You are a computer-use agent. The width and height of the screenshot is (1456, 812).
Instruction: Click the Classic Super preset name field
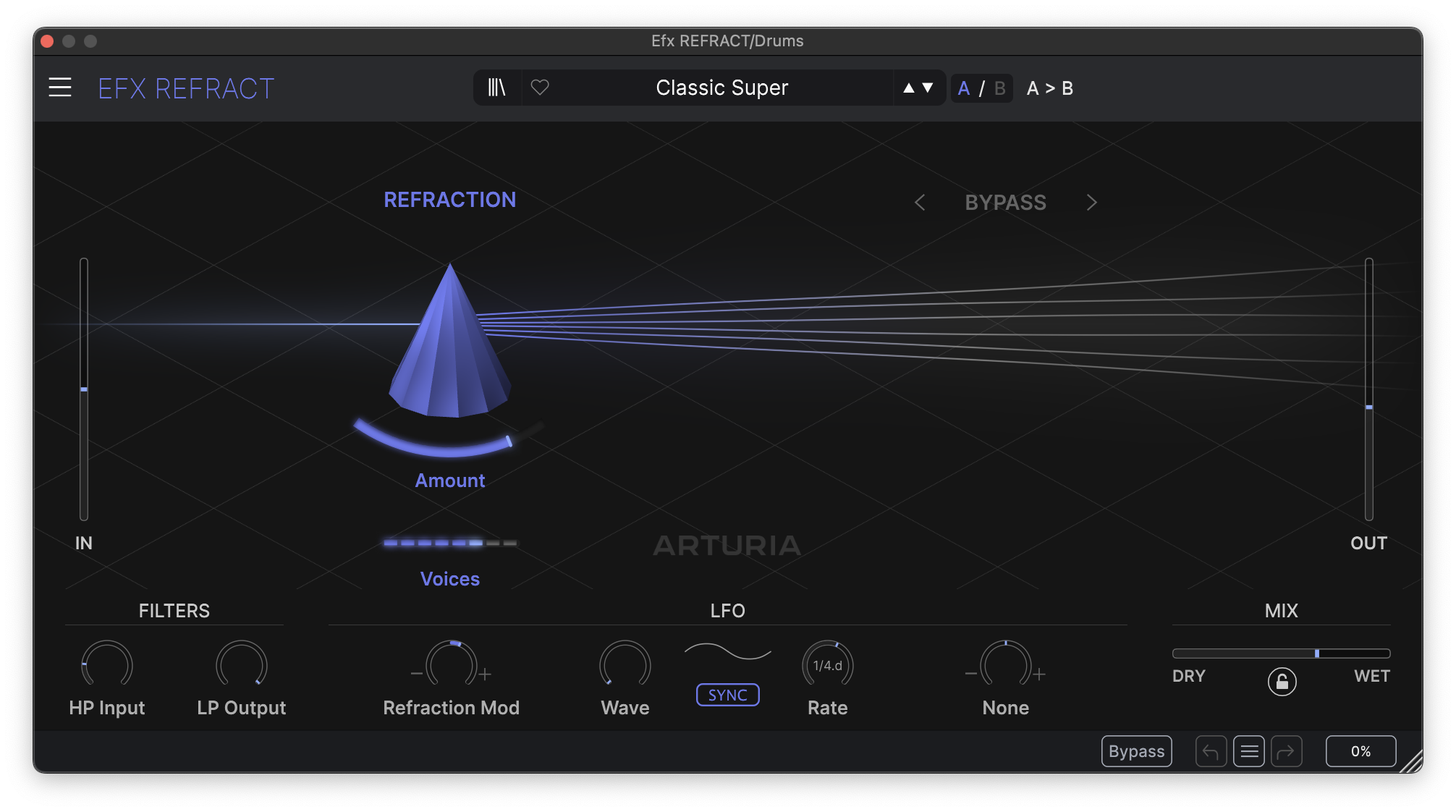tap(721, 88)
